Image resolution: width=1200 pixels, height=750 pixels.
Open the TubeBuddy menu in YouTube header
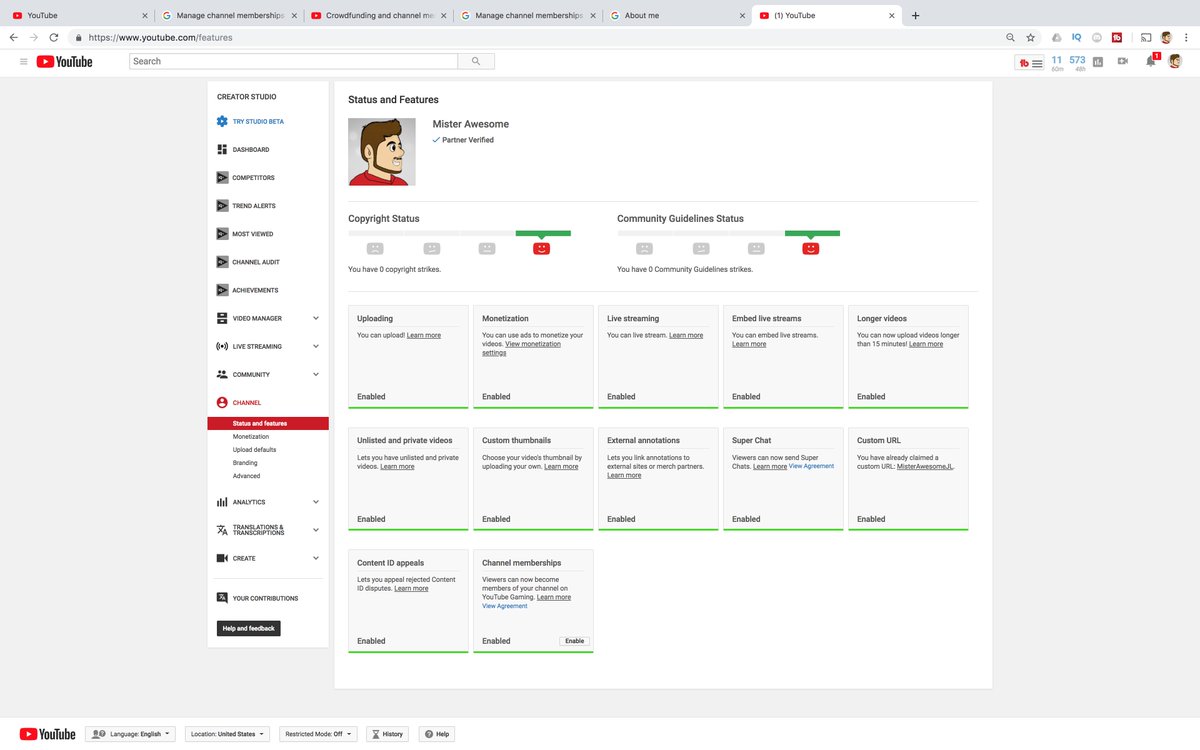click(1030, 62)
